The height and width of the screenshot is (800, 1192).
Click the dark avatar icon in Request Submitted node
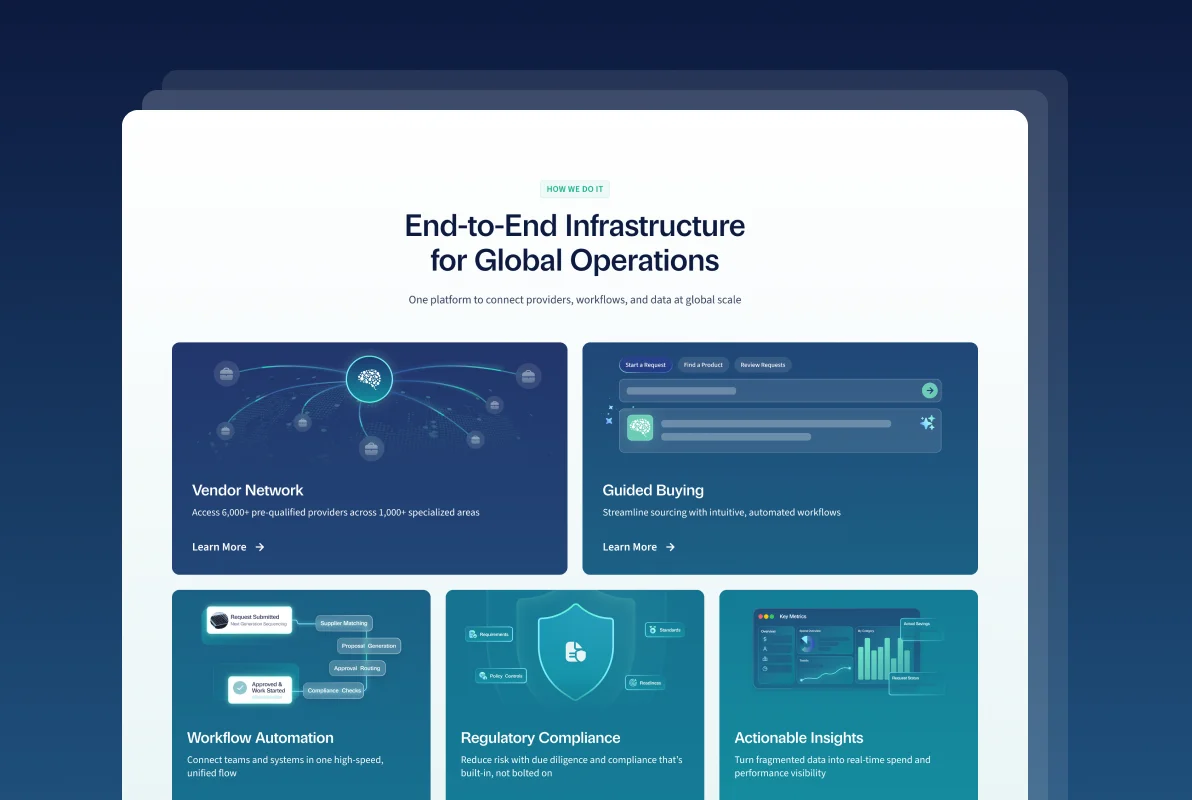tap(219, 621)
